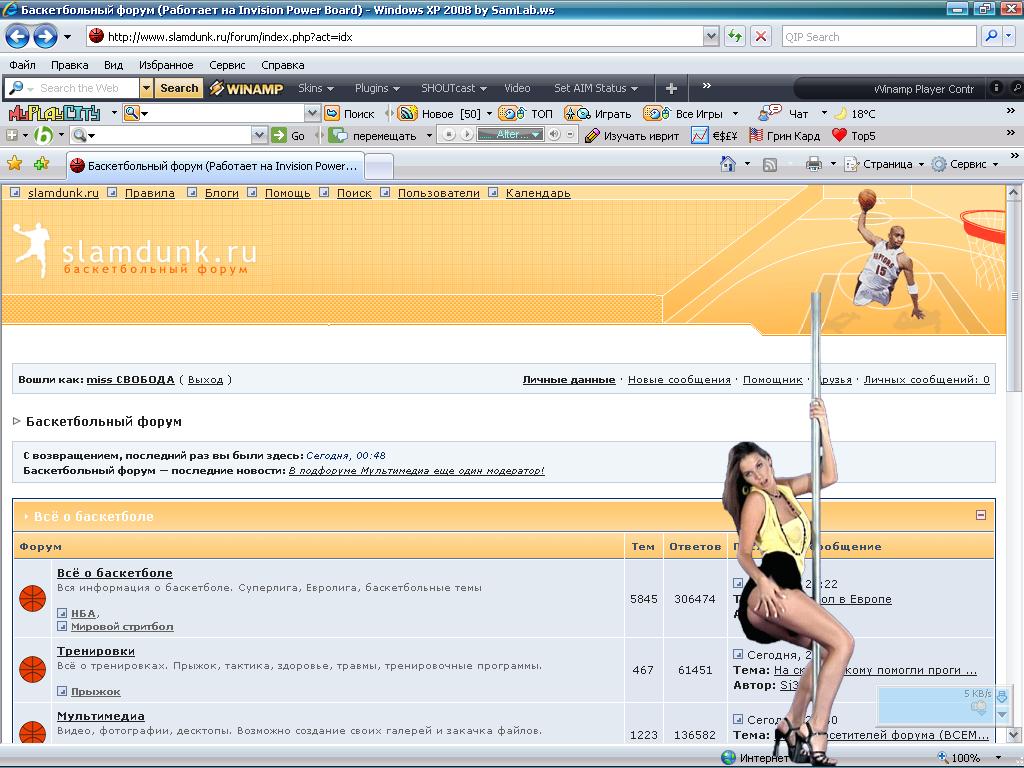Open Новые сообщения link
Screen dimensions: 1024x768
point(679,380)
